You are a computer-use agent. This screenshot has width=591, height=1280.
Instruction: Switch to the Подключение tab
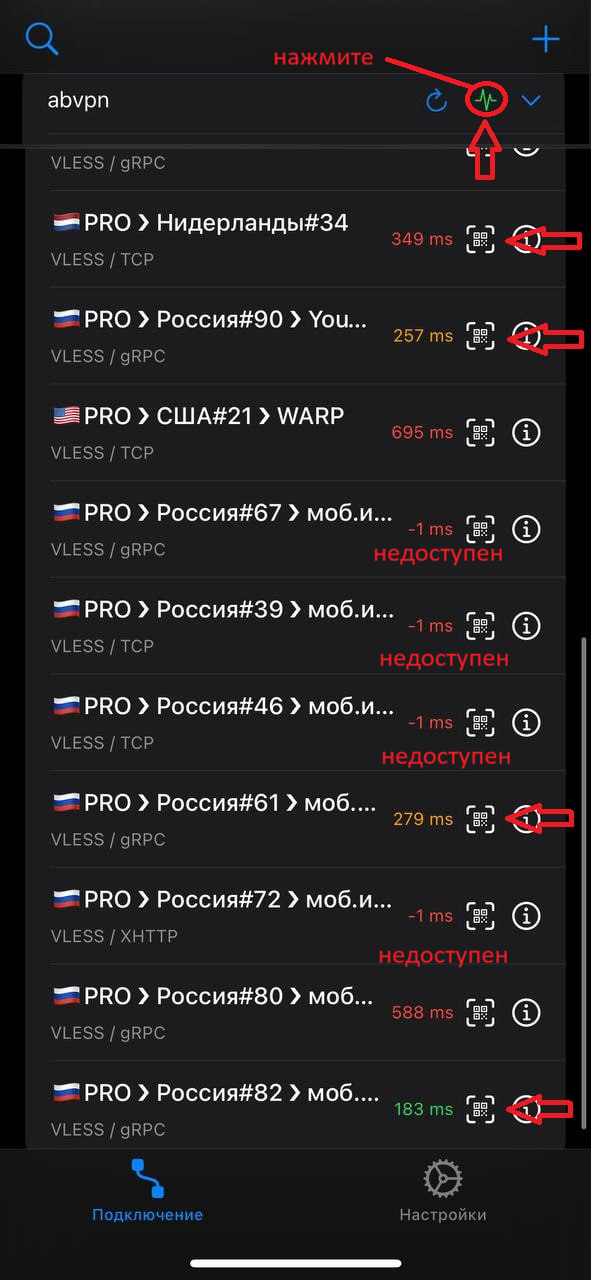(148, 1192)
